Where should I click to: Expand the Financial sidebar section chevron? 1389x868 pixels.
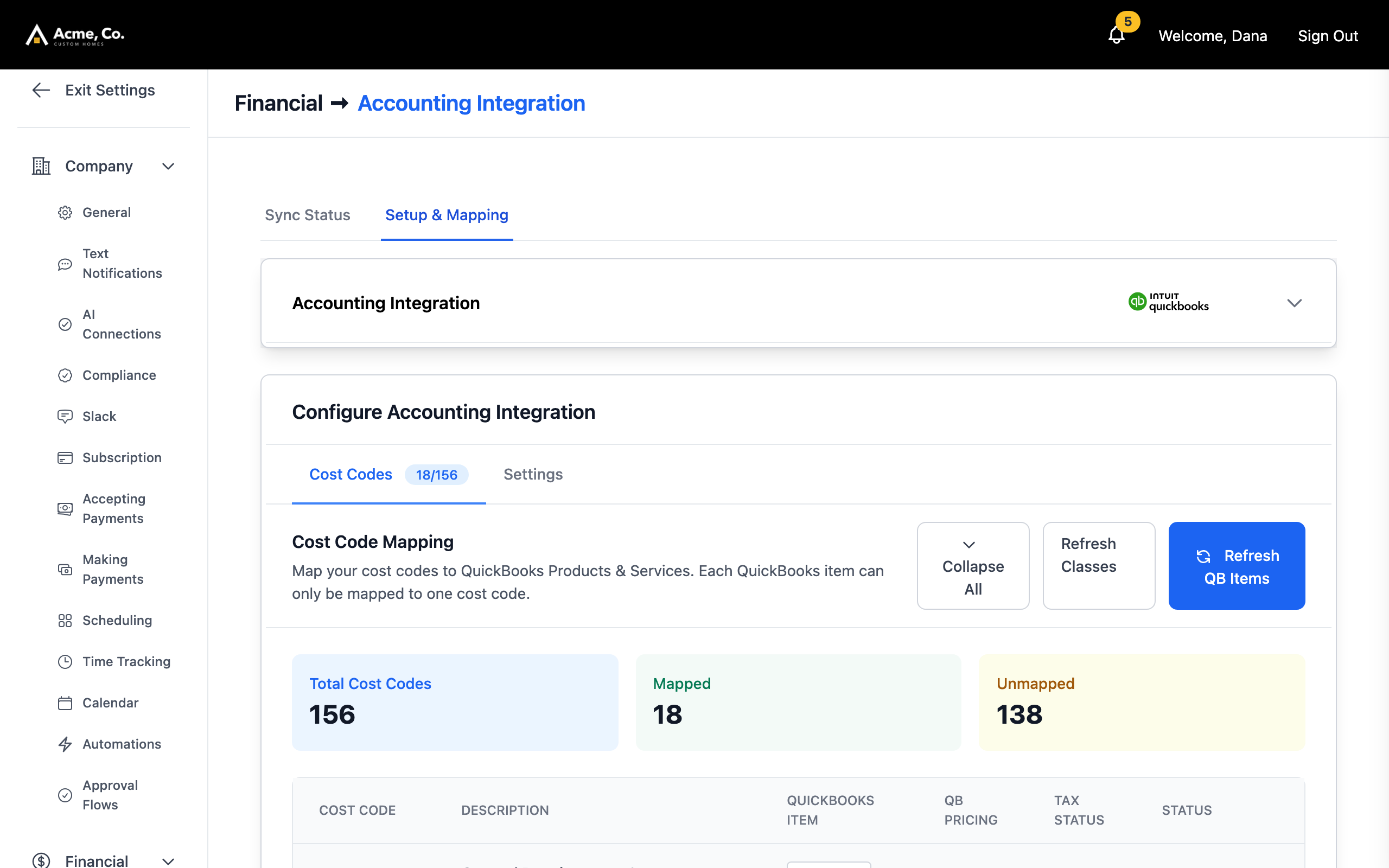(168, 861)
